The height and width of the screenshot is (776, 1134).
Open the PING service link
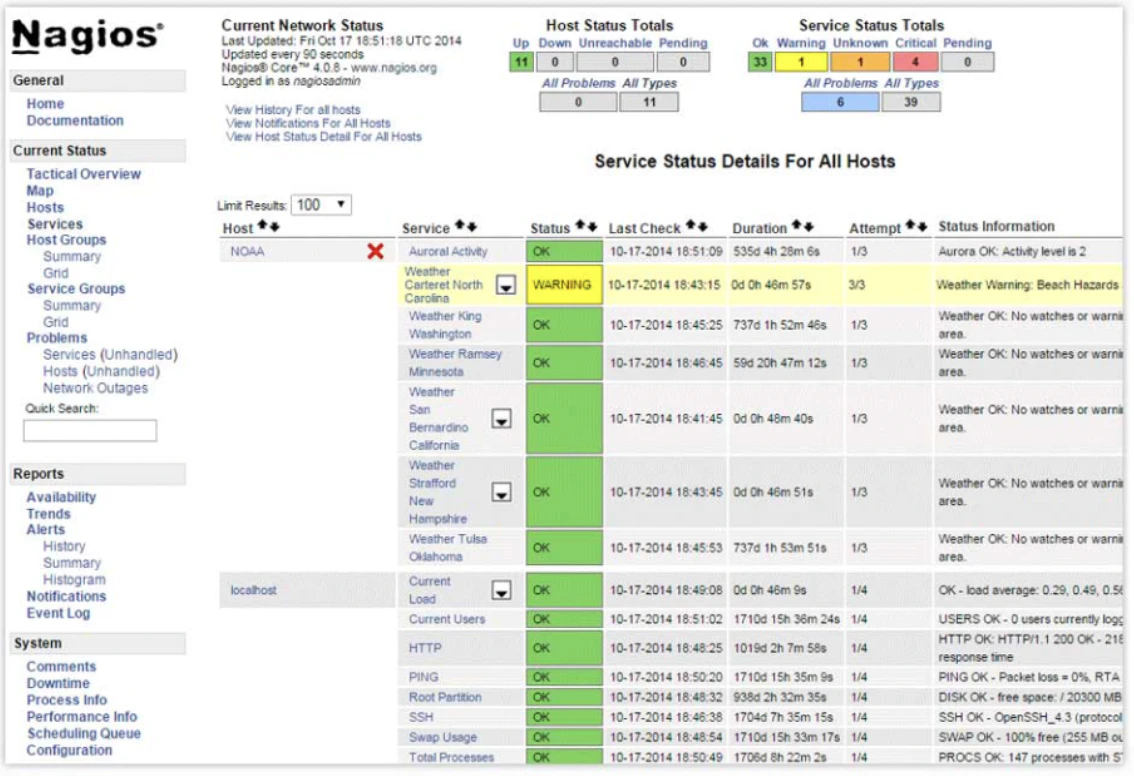click(x=423, y=677)
